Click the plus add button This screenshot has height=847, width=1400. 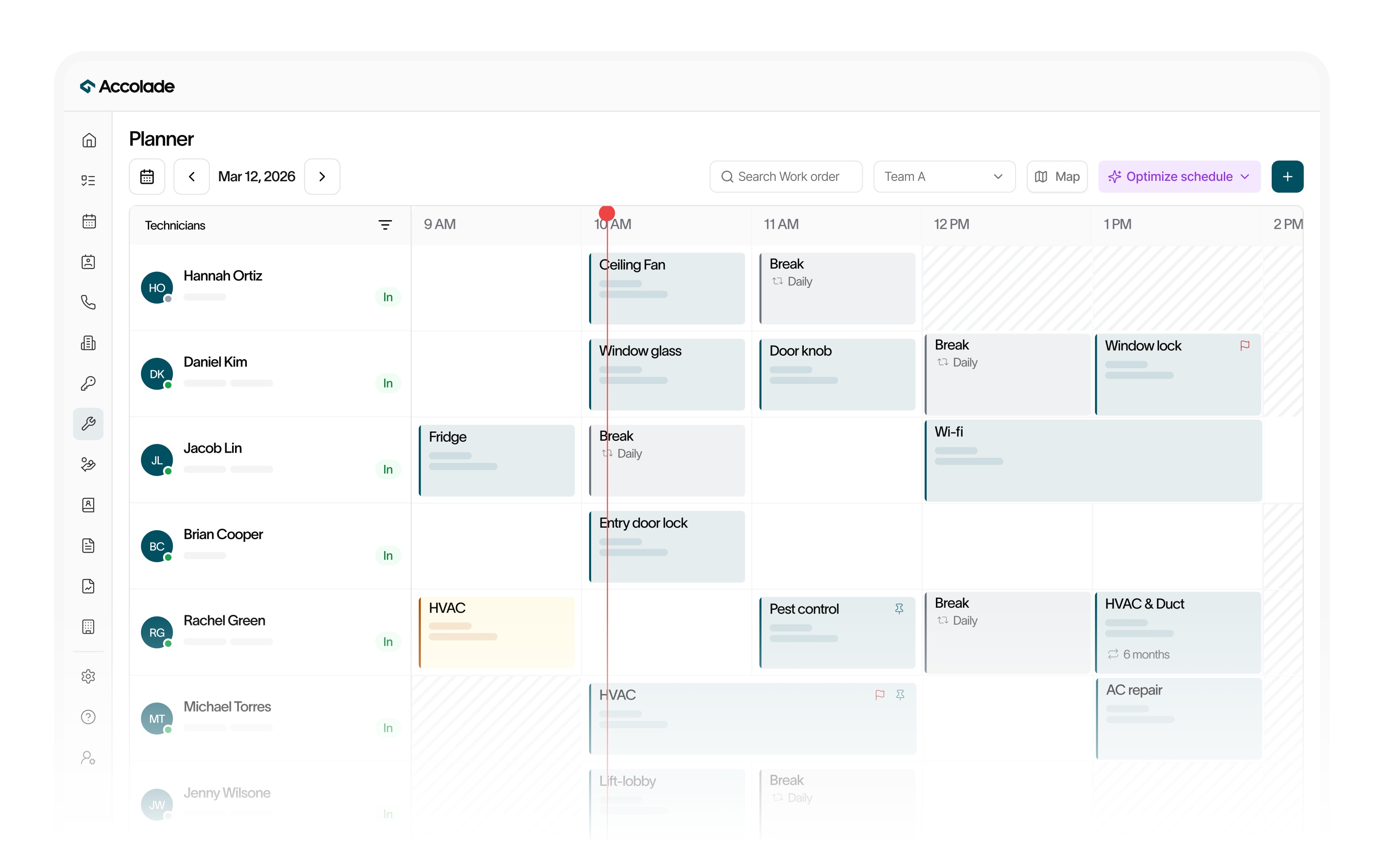tap(1287, 177)
